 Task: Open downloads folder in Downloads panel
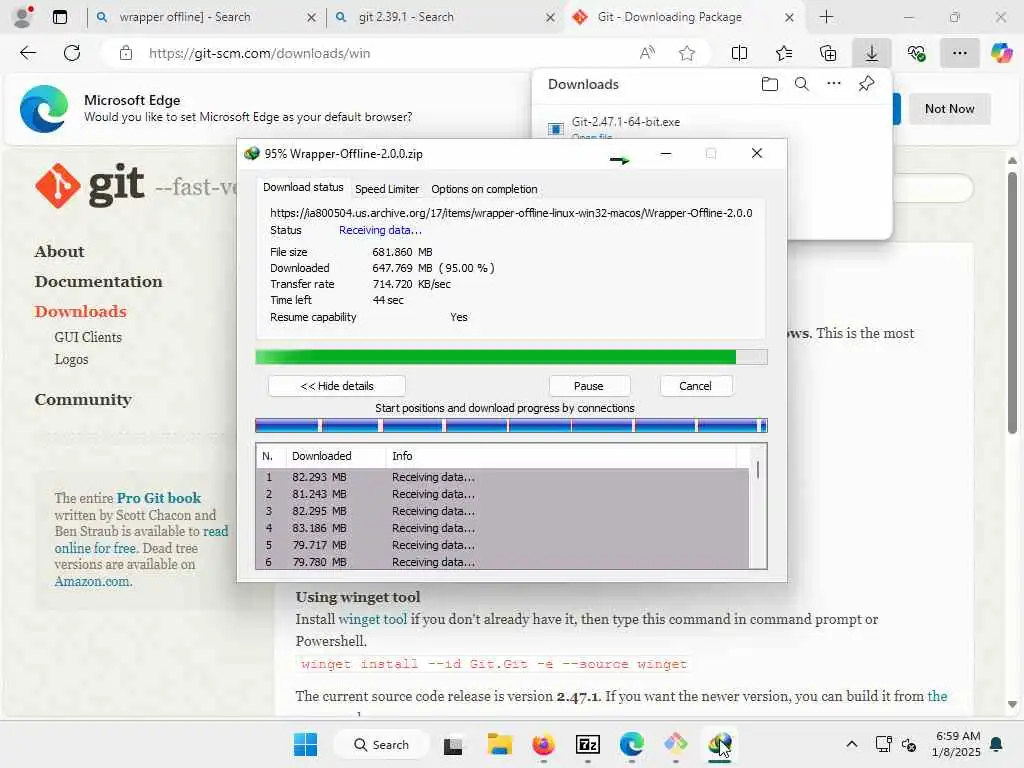[x=769, y=84]
